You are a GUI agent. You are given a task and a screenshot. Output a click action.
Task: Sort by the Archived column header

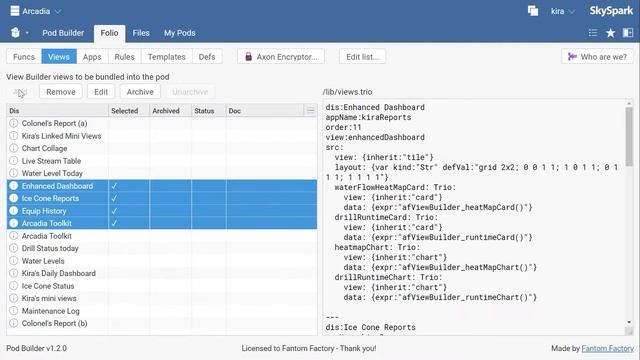click(171, 111)
